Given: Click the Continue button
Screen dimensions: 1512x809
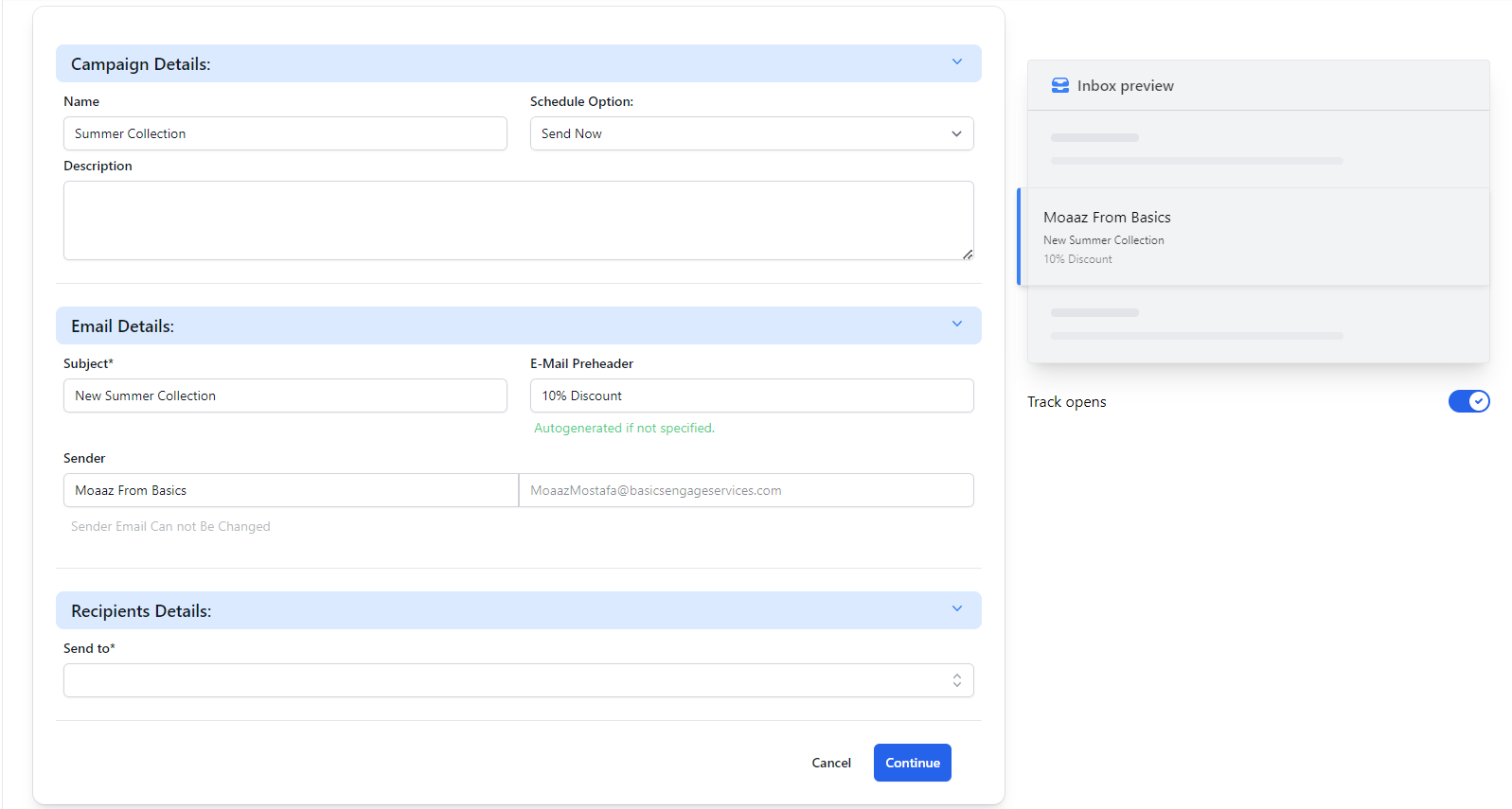Looking at the screenshot, I should coord(913,763).
